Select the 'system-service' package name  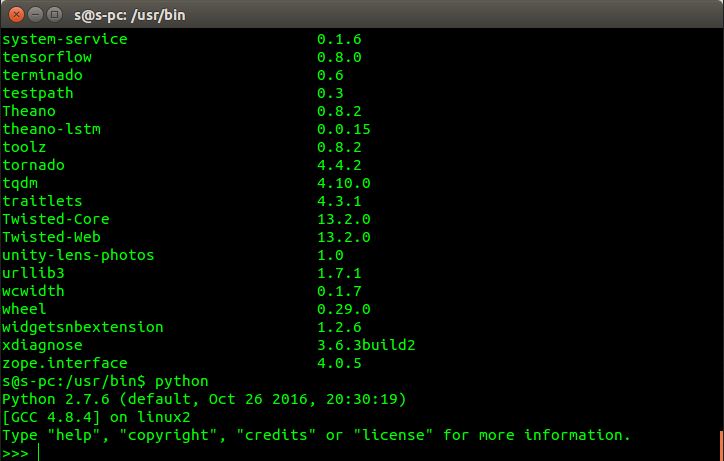(x=65, y=39)
